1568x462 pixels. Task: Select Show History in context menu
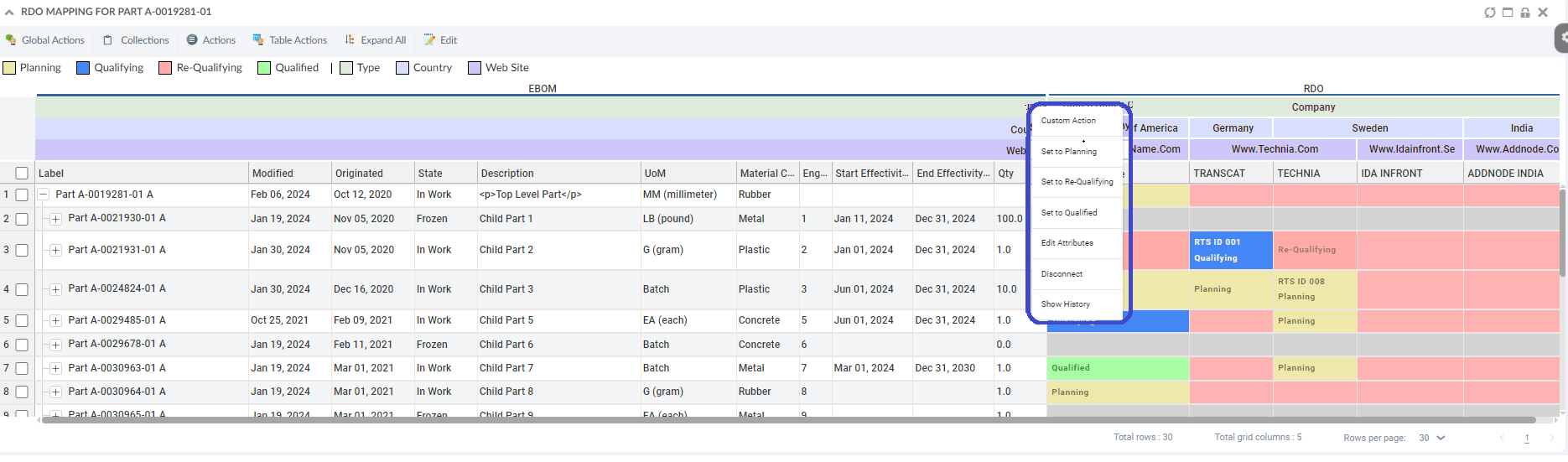[x=1065, y=304]
